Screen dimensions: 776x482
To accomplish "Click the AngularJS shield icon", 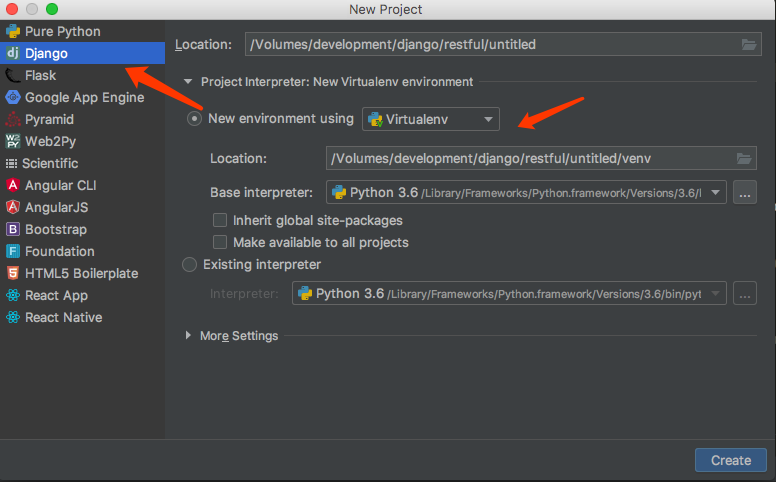I will pos(12,207).
